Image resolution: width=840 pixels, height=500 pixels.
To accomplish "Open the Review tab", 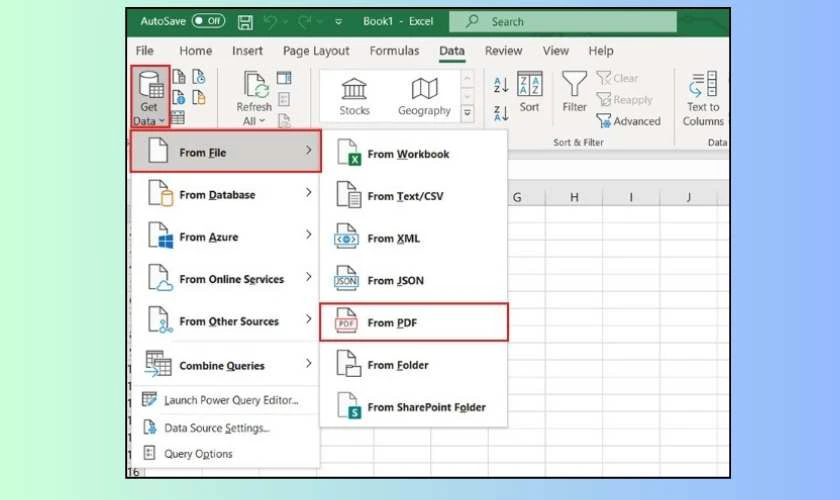I will tap(503, 50).
